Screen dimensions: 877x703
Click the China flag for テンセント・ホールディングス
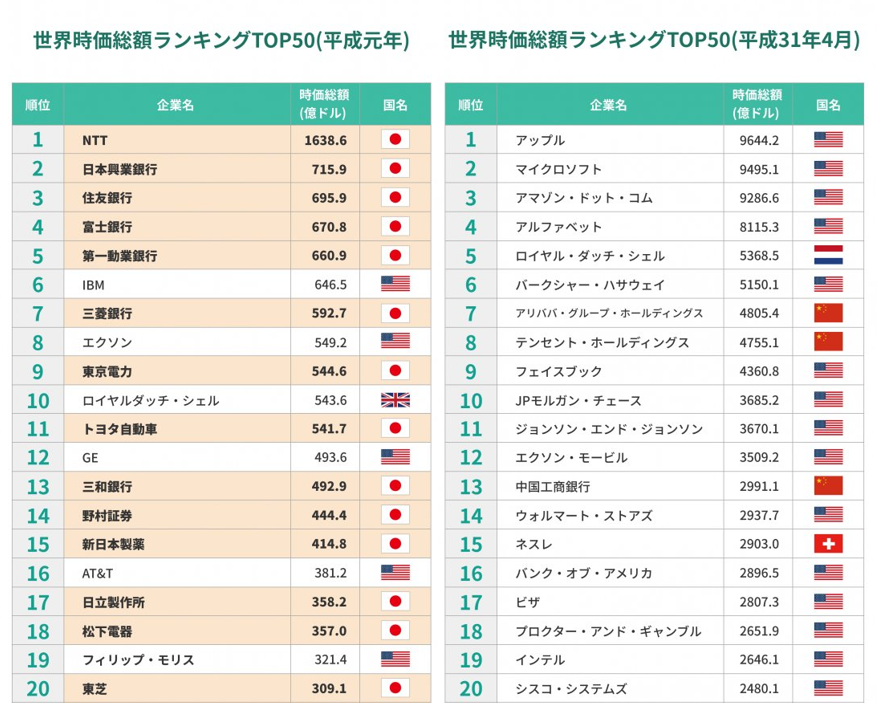coord(828,342)
